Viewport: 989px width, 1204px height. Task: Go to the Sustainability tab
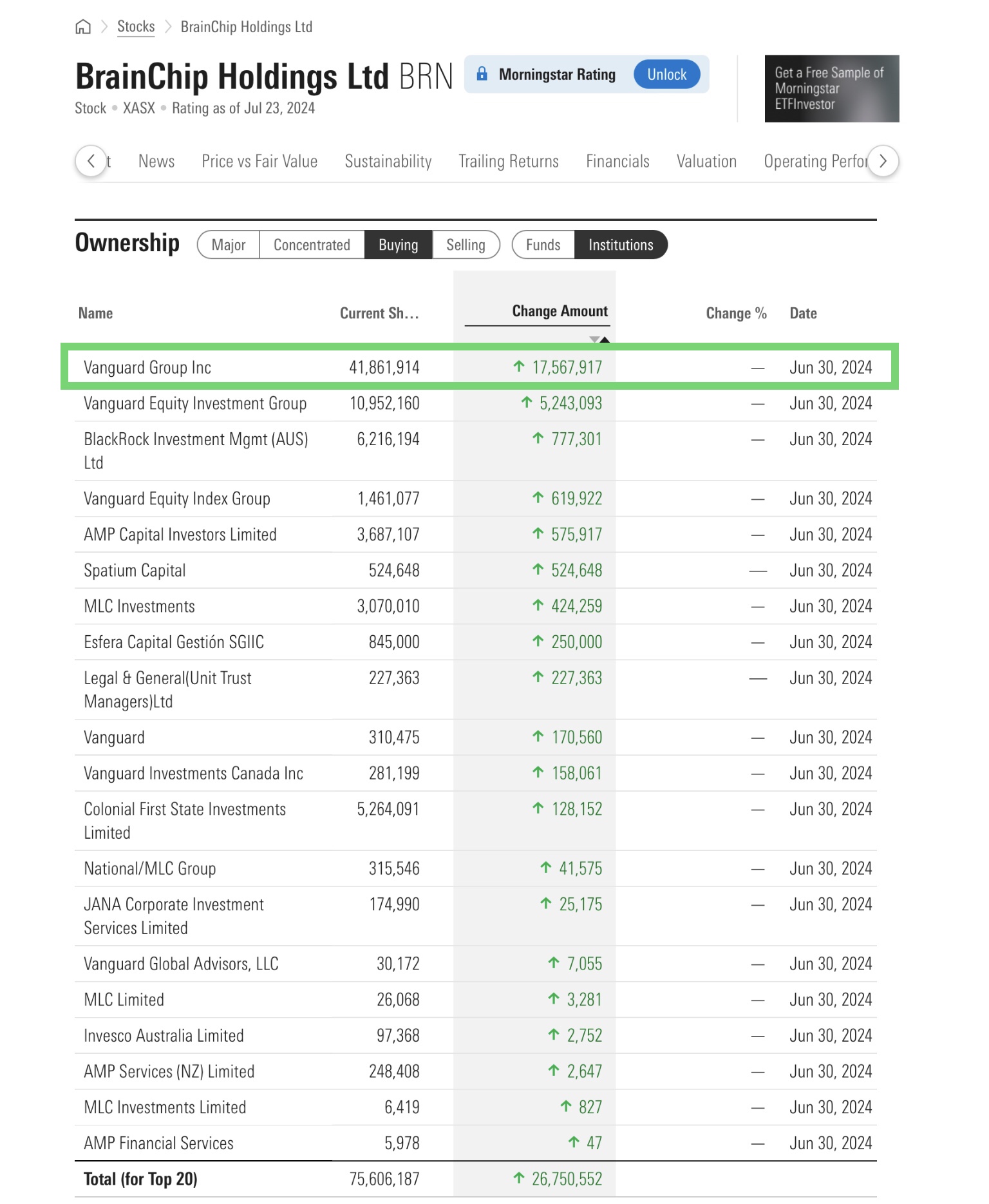coord(388,161)
